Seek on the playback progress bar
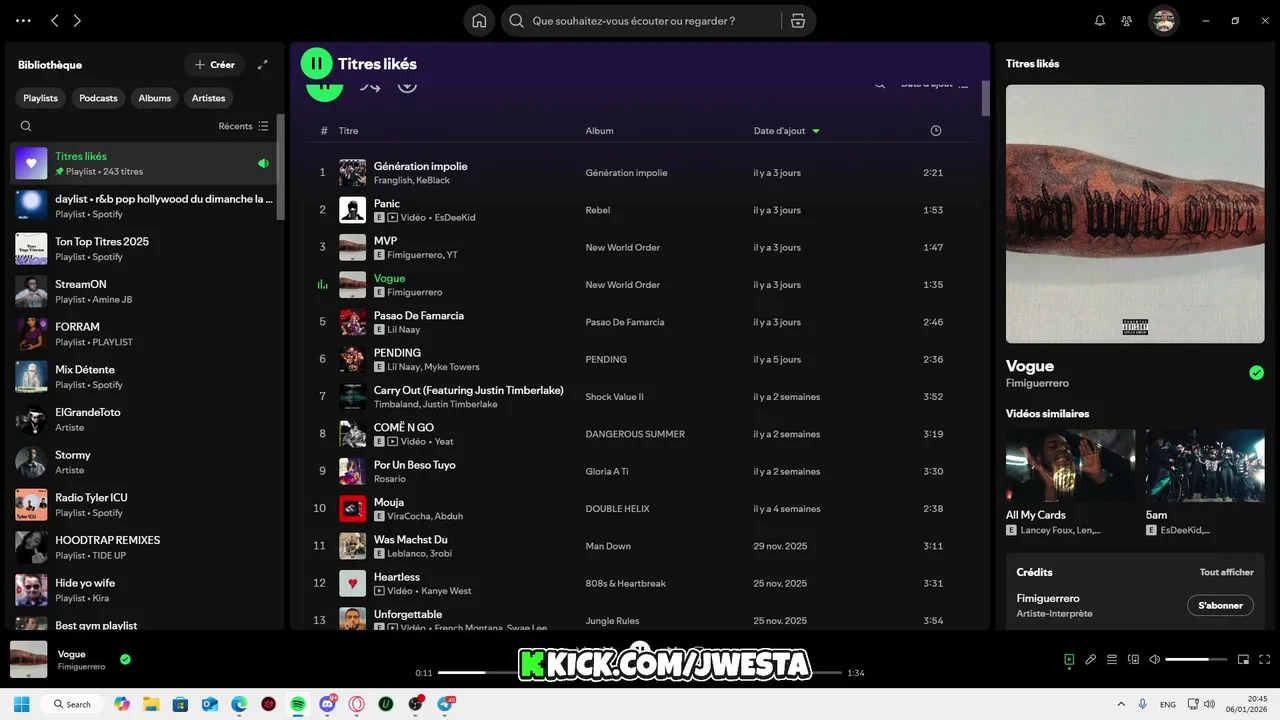 click(x=640, y=673)
